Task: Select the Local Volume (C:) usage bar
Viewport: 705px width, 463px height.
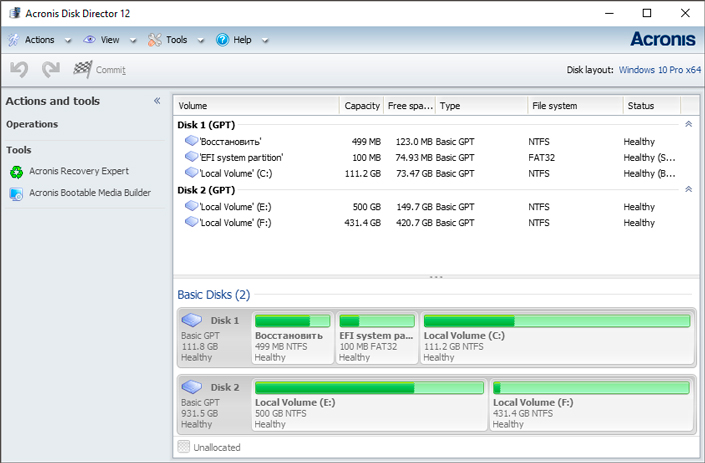Action: click(x=557, y=321)
